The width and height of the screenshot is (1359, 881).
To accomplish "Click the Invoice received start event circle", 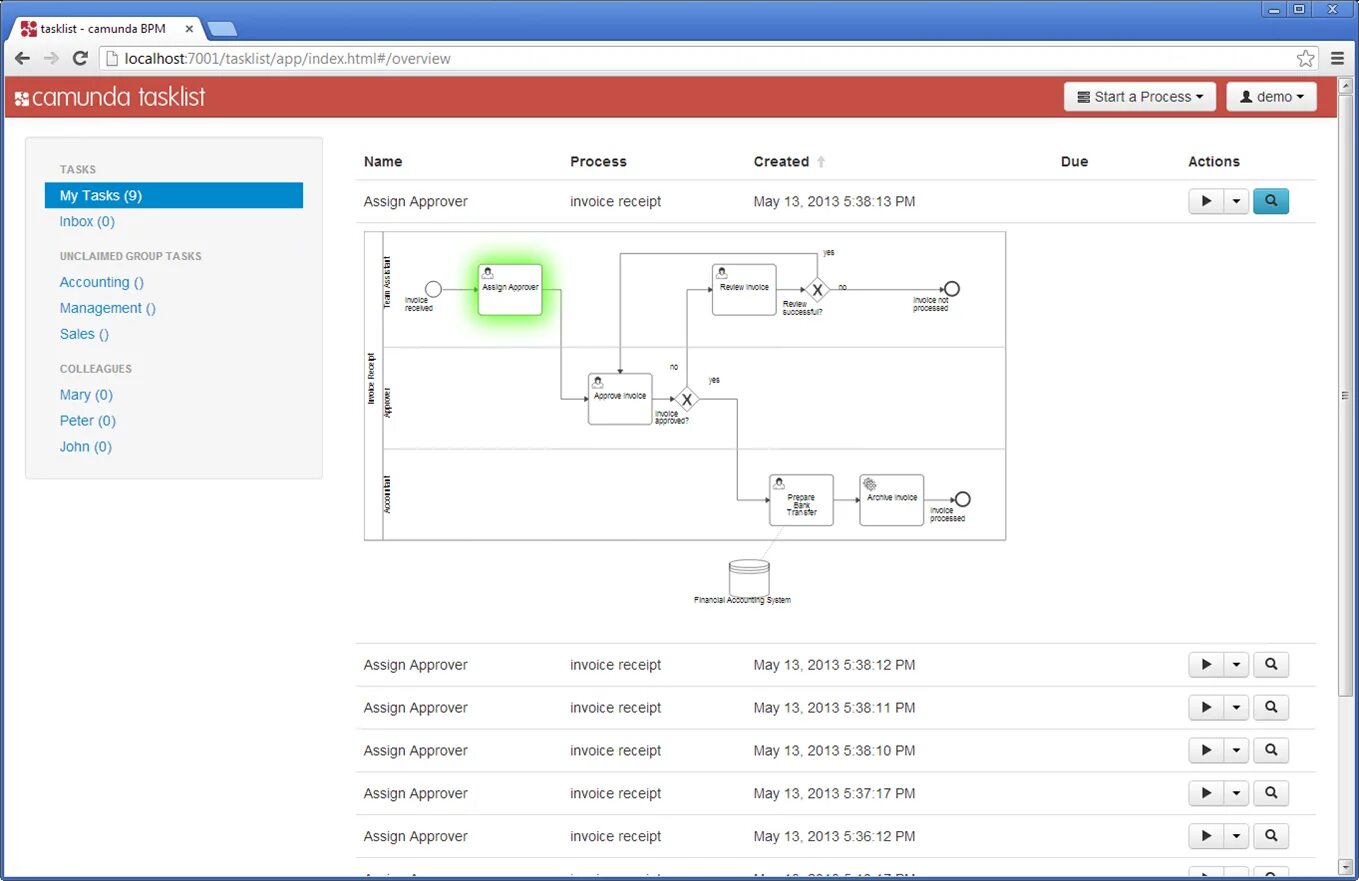I will [x=433, y=289].
